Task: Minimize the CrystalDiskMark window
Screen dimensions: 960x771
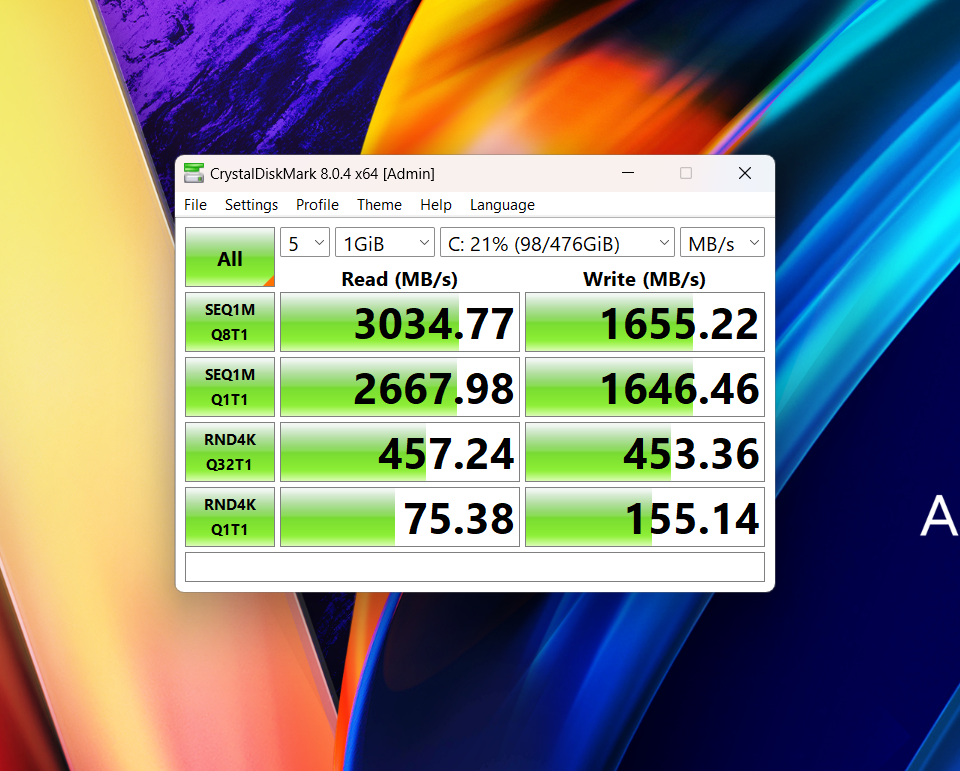Action: coord(628,173)
